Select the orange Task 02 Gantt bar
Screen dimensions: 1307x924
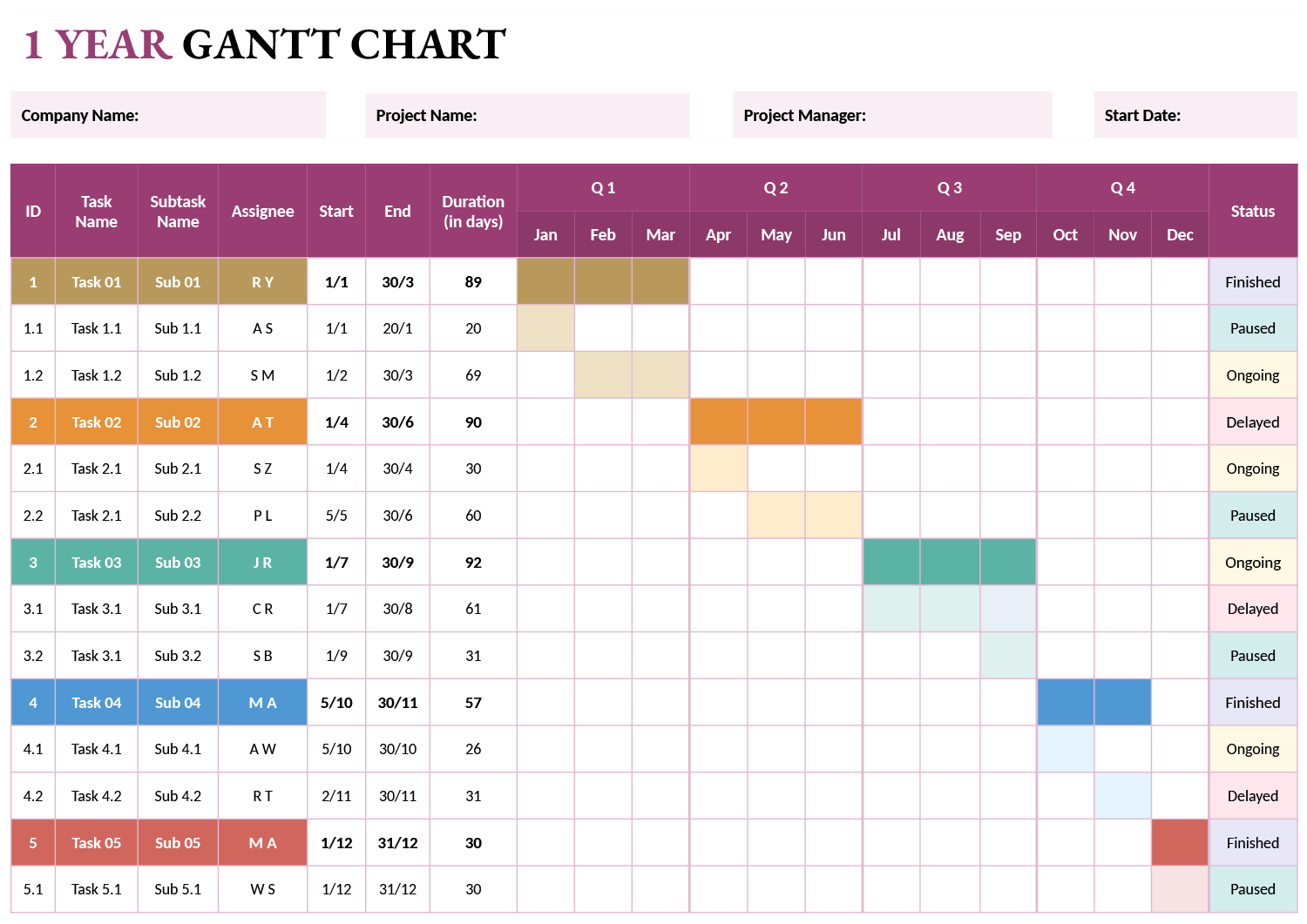(775, 422)
